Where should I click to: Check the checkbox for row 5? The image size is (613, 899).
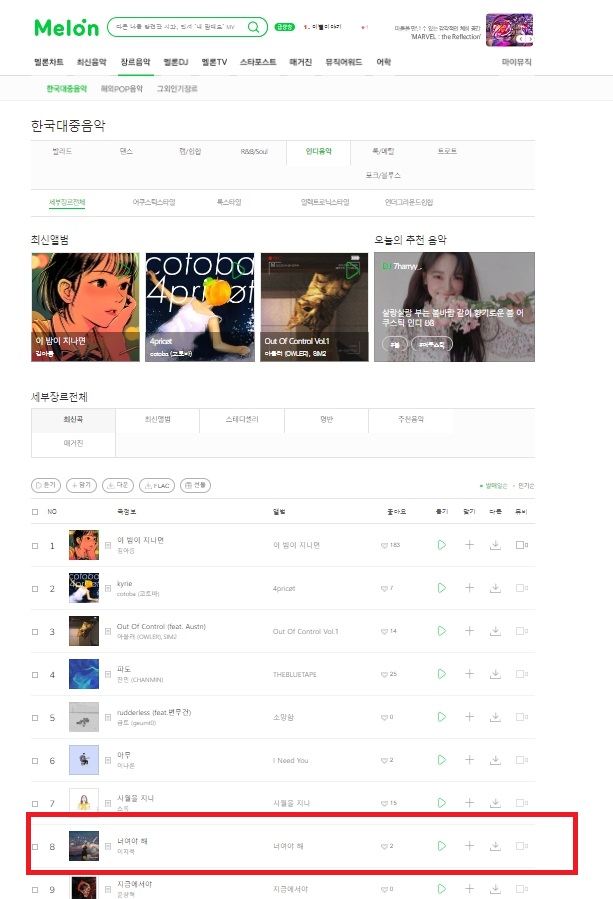(35, 718)
